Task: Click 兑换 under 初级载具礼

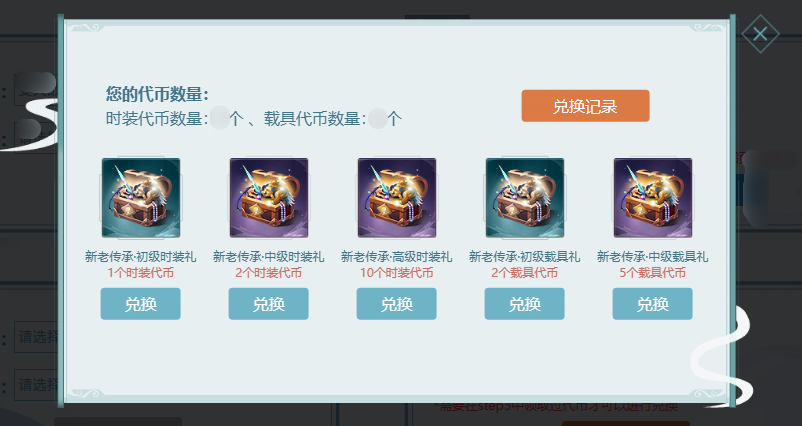Action: [x=524, y=304]
